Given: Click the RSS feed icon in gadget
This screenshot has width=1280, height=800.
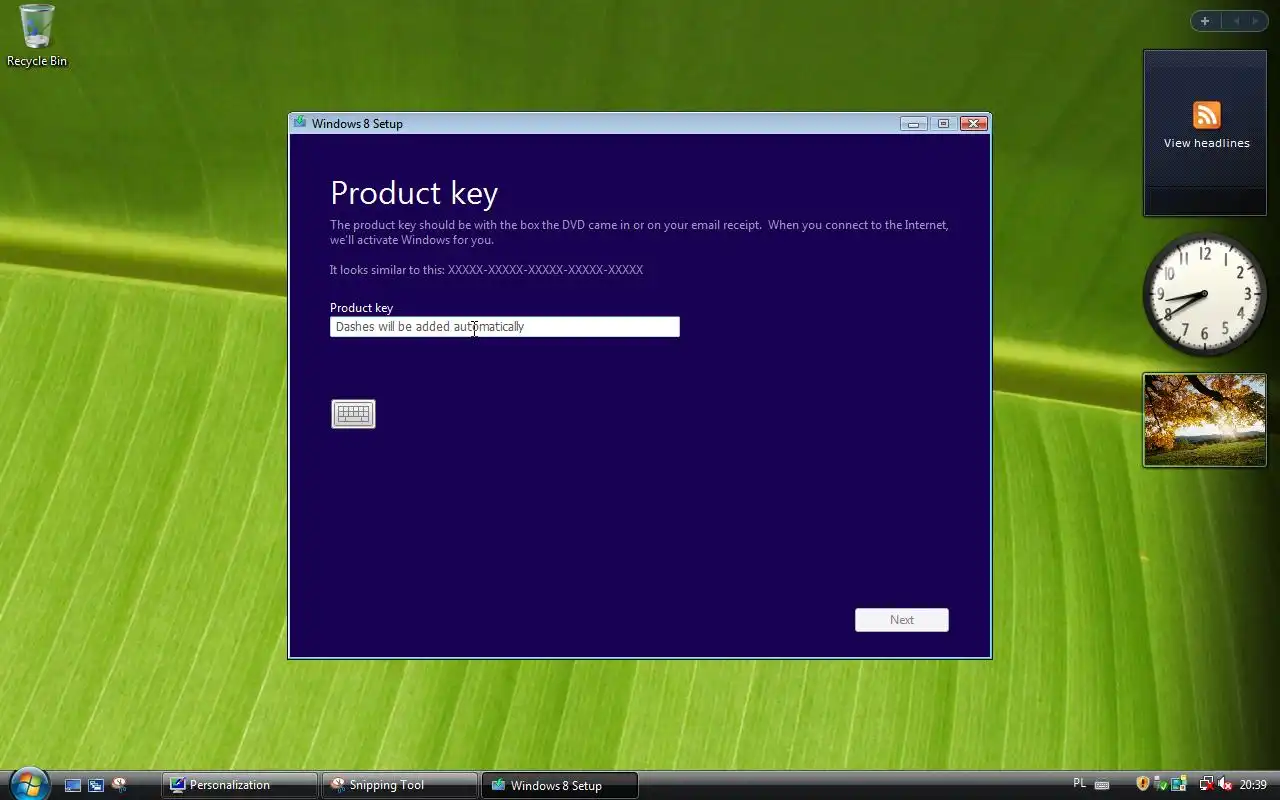Looking at the screenshot, I should (1207, 115).
